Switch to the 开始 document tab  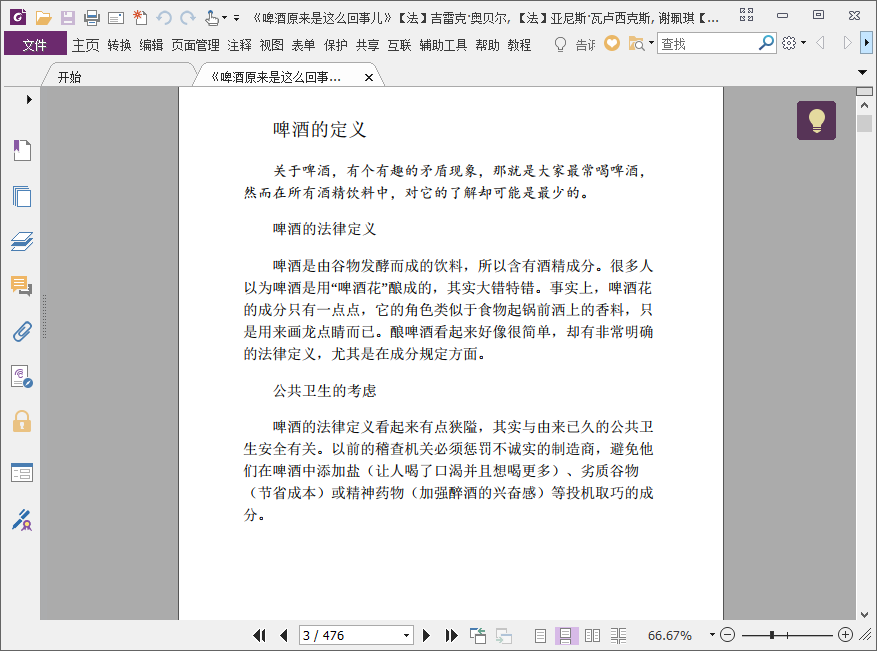[69, 77]
